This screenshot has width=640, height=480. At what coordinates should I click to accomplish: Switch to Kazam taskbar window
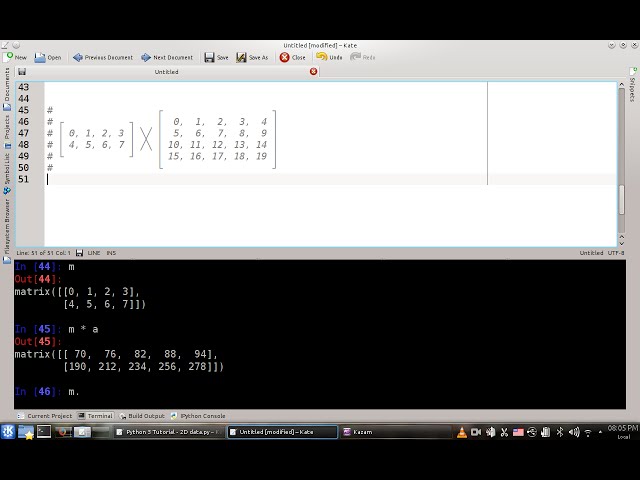pos(395,432)
